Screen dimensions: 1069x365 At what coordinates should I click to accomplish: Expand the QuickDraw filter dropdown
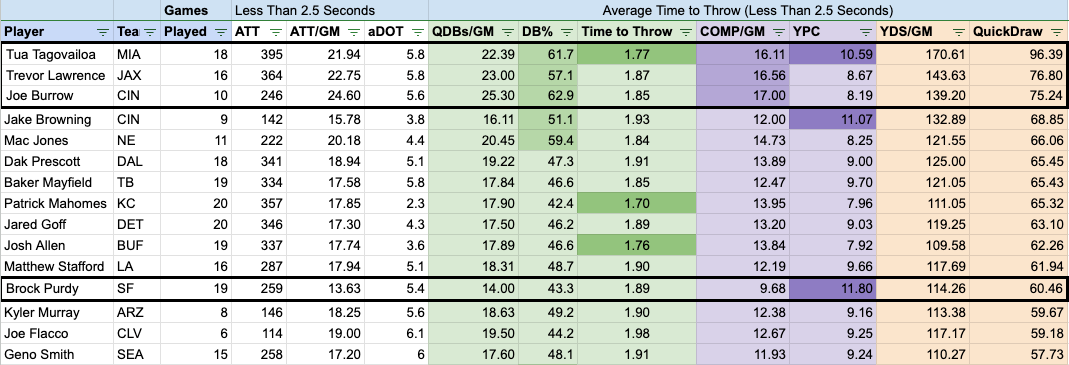click(x=1055, y=31)
